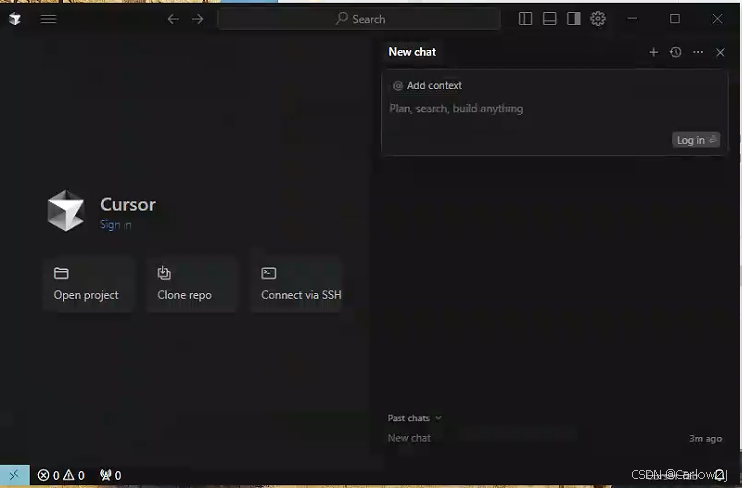
Task: Start a new chat with plus icon
Action: coord(654,52)
